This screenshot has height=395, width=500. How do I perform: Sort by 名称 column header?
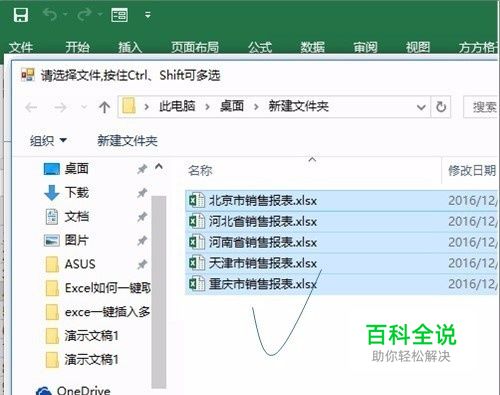pyautogui.click(x=200, y=171)
